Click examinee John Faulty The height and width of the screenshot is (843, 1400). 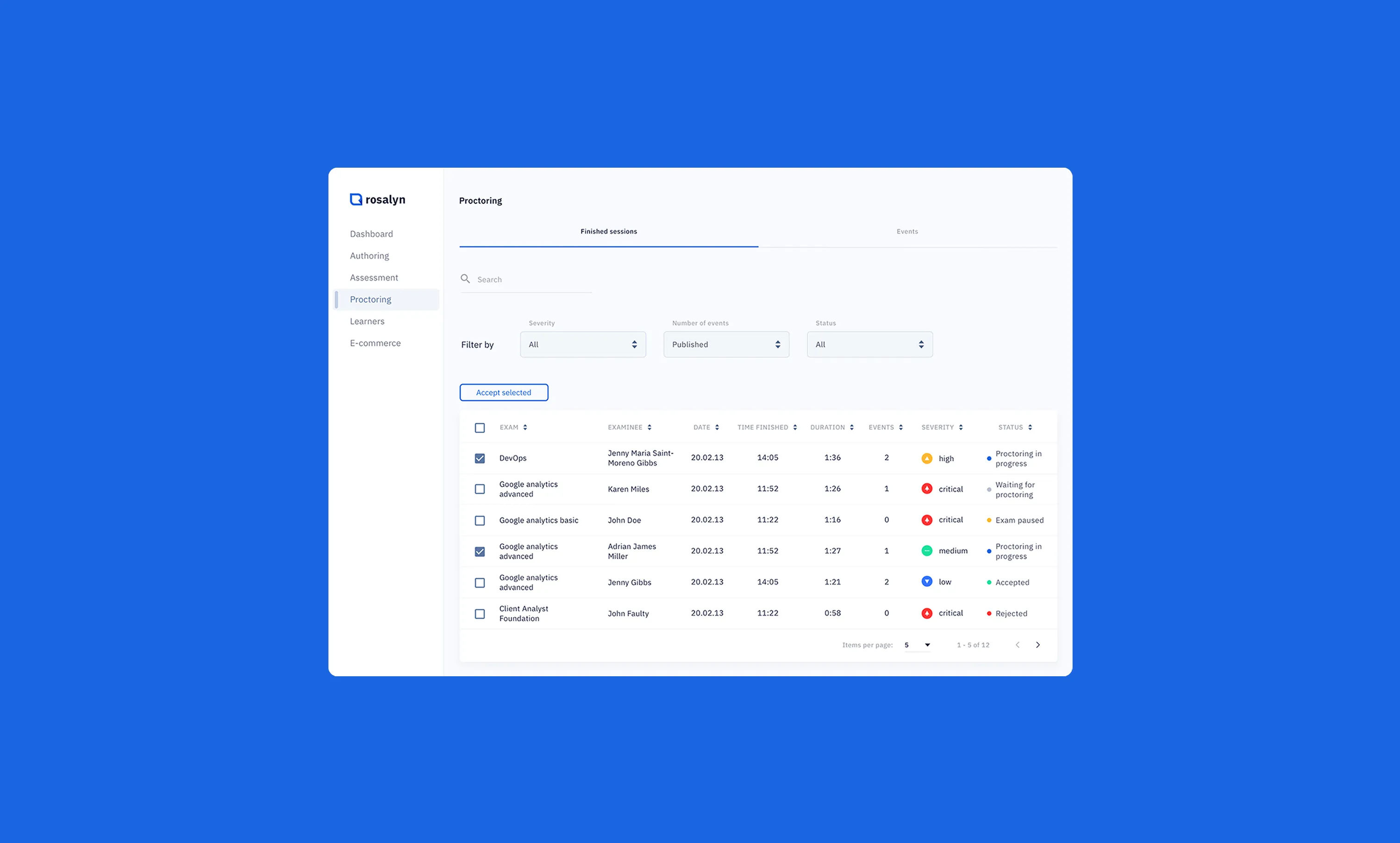coord(628,614)
